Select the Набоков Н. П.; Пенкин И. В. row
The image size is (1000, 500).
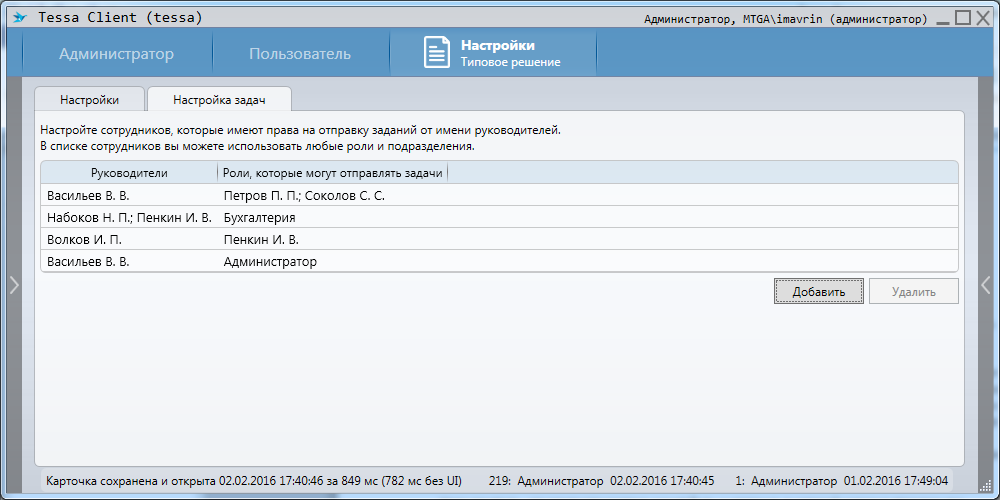(129, 218)
